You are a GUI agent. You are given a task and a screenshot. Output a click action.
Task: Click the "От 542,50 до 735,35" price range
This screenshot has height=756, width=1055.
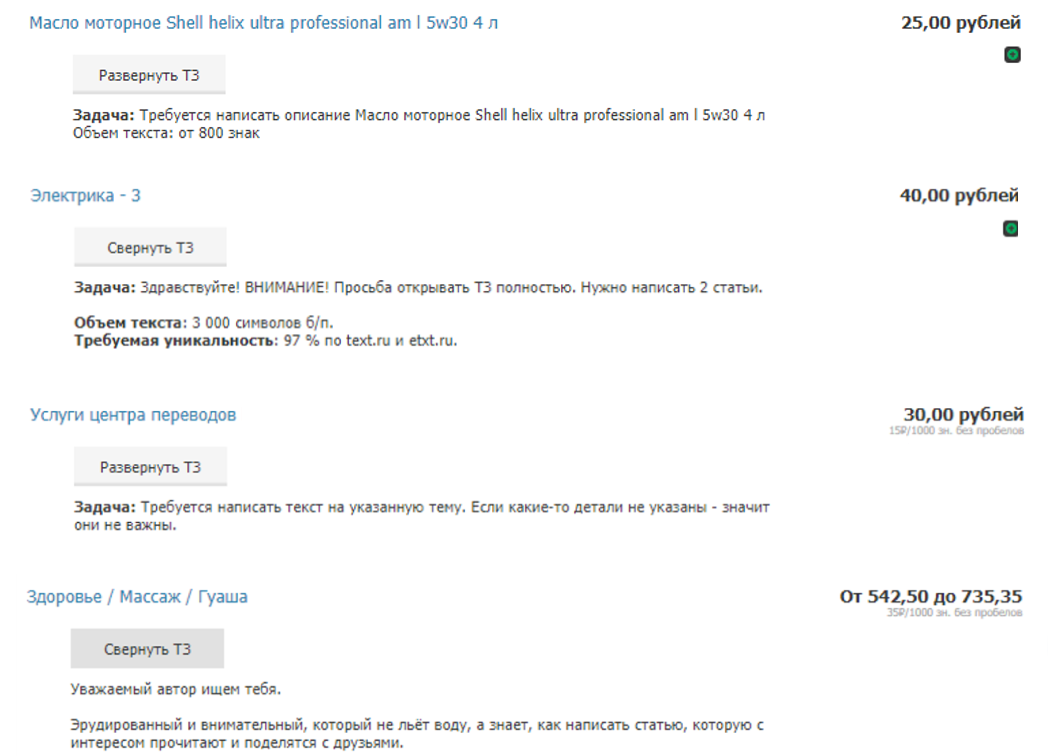point(930,597)
